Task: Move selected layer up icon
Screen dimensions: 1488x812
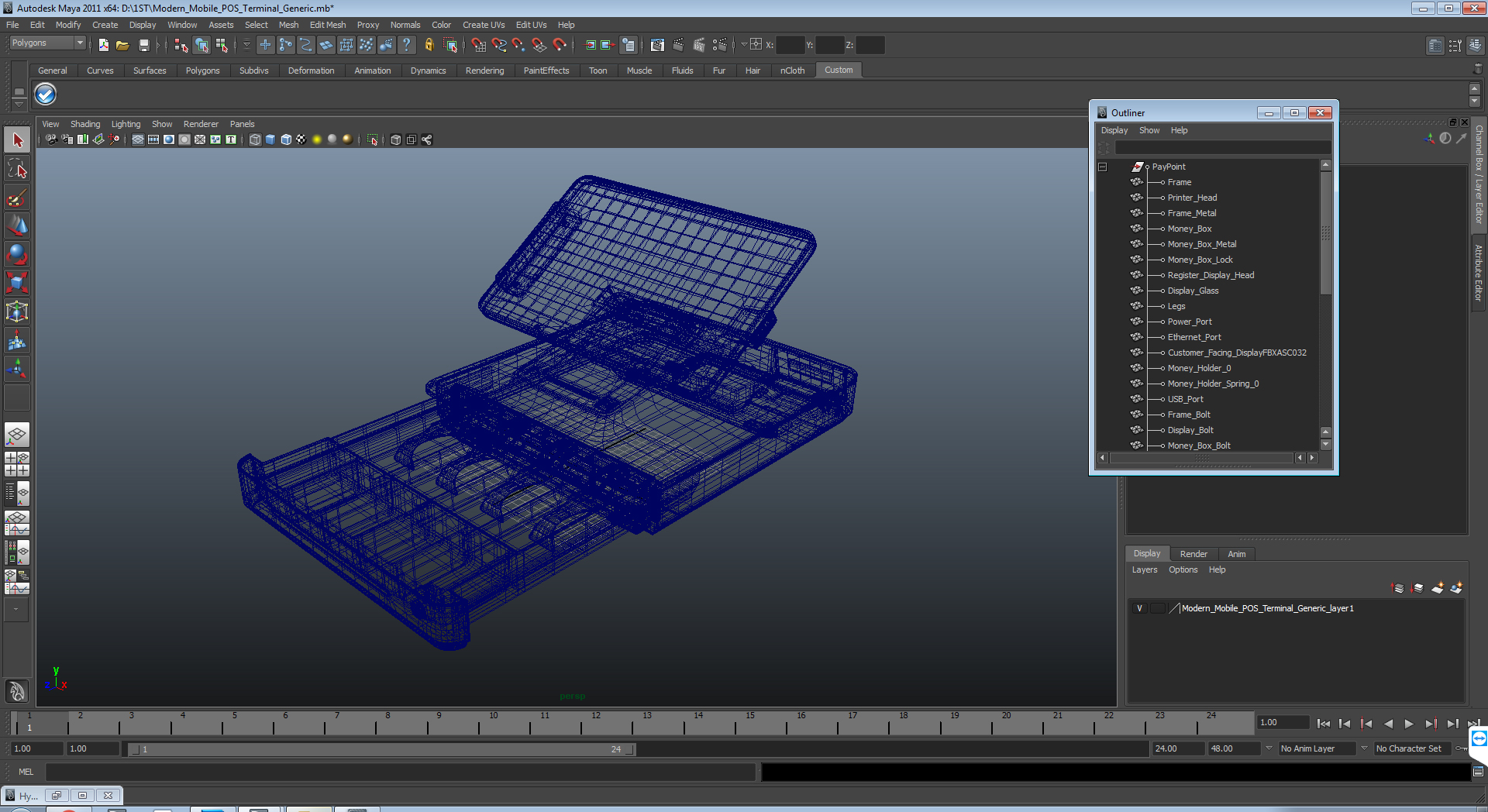Action: 1398,588
